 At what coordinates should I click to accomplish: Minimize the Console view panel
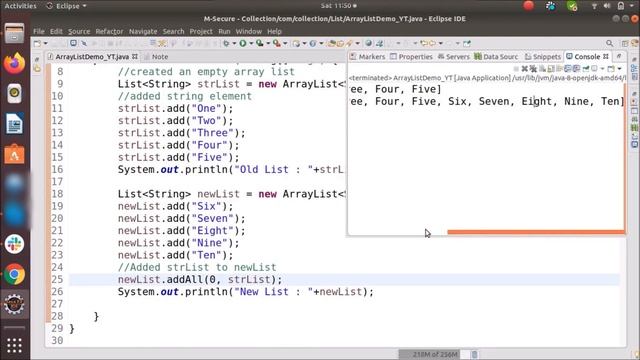coord(619,56)
